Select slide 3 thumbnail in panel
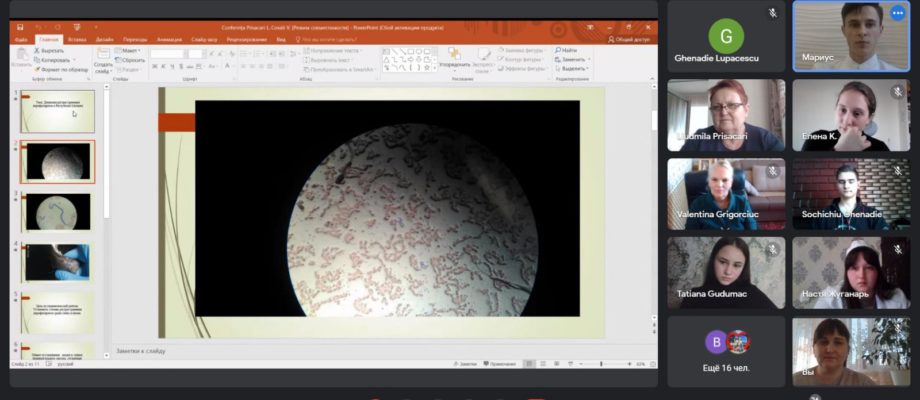 point(58,212)
